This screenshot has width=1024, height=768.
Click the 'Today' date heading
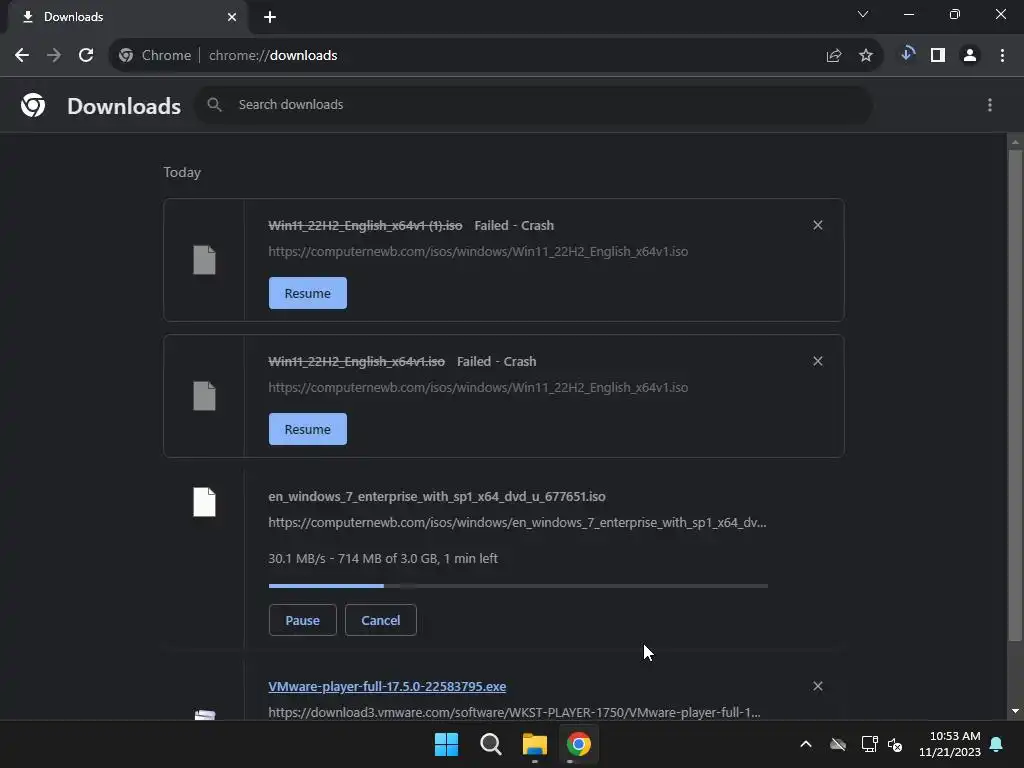182,172
